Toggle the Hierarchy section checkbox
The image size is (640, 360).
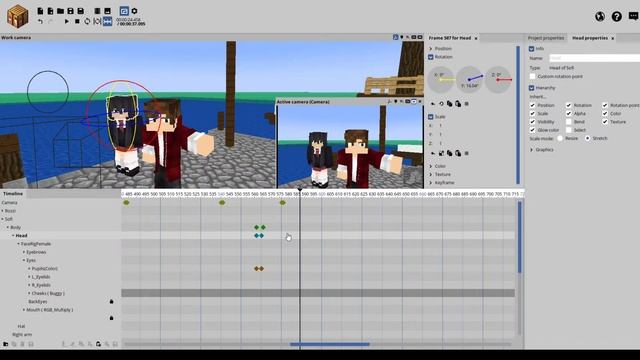click(x=531, y=88)
